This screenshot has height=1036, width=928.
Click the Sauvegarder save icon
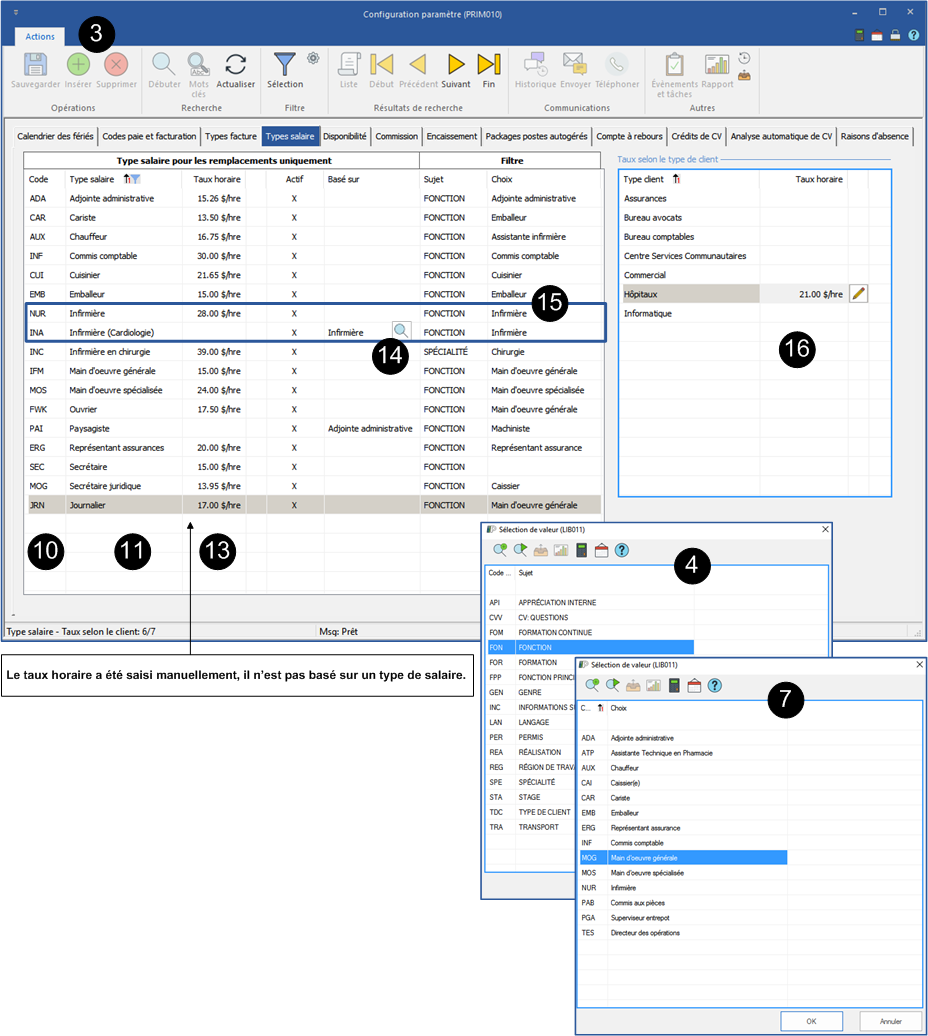(35, 65)
